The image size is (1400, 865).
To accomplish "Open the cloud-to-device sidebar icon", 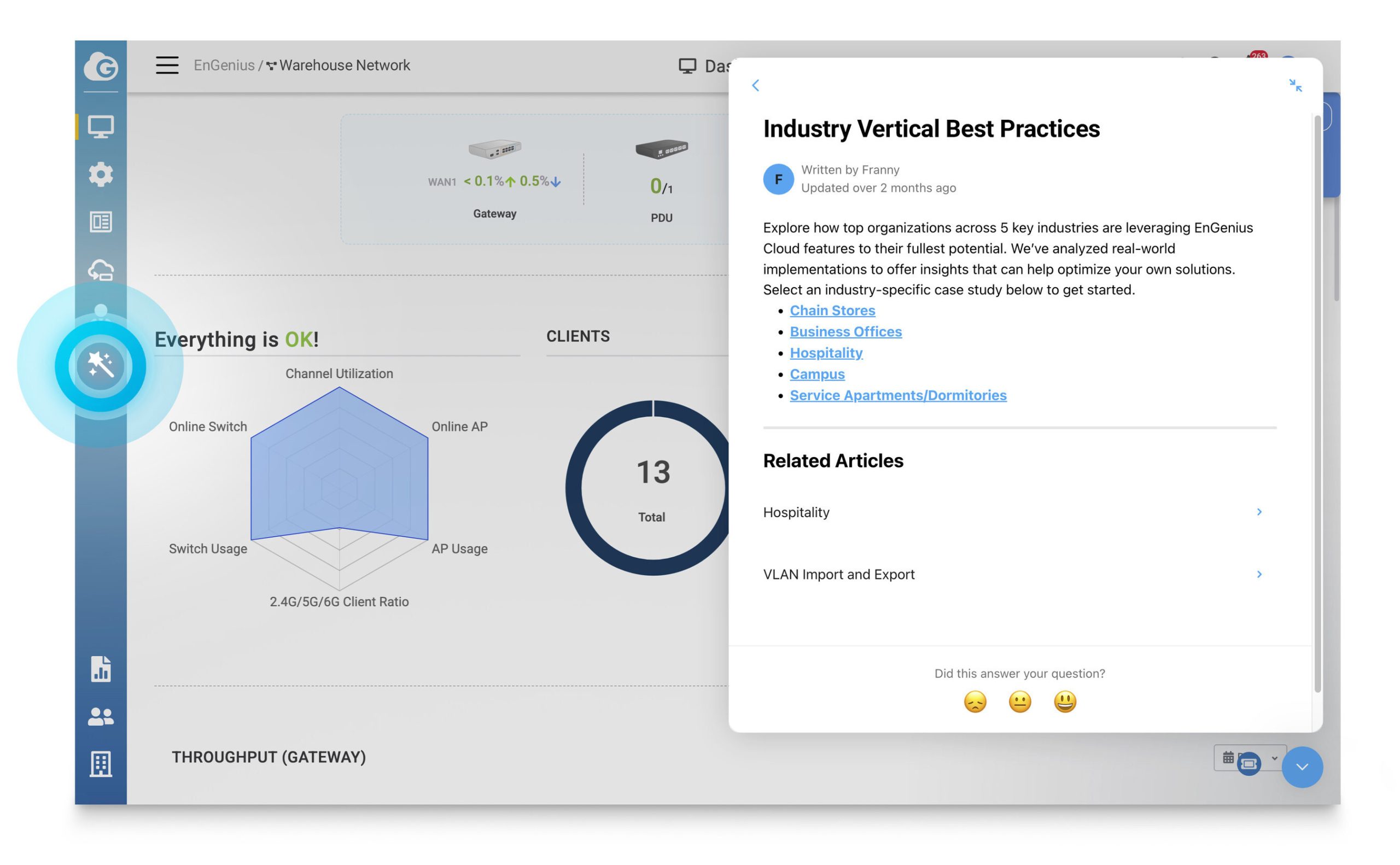I will pos(101,270).
